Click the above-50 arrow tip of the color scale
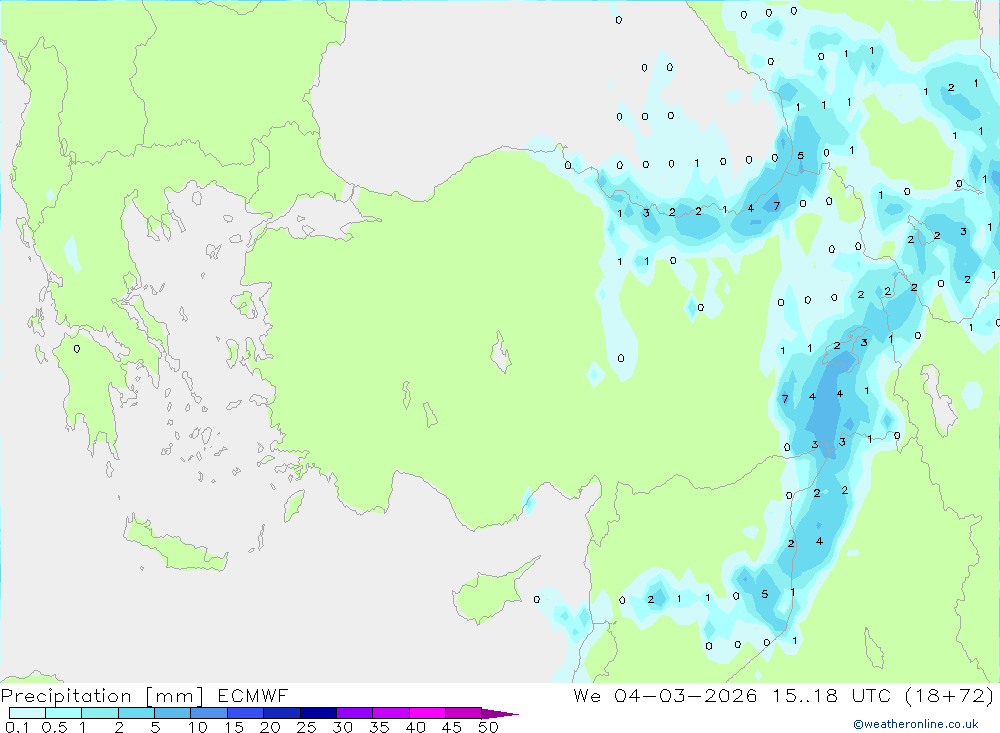Viewport: 1000px width, 733px height. coord(500,714)
